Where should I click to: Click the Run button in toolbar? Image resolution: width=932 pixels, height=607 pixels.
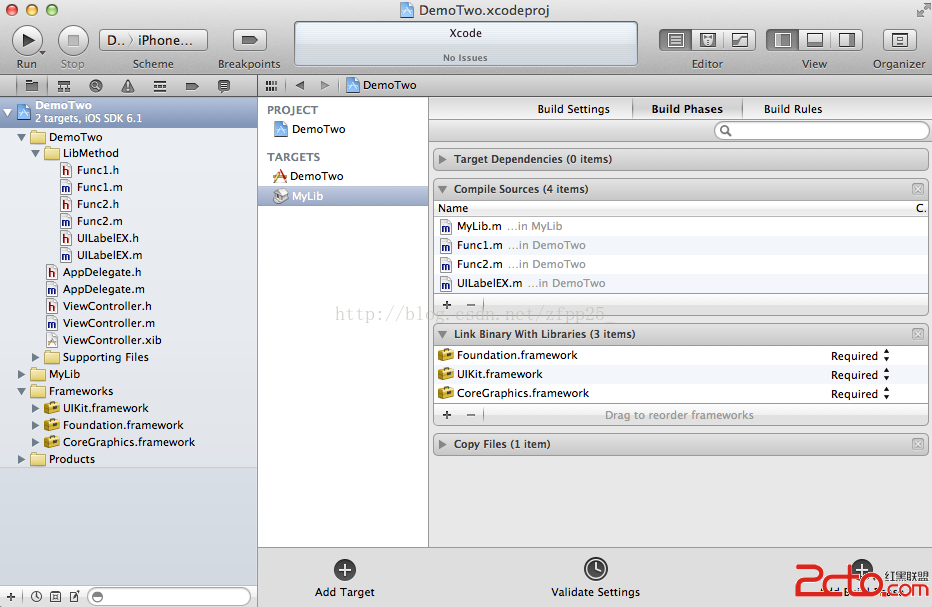click(26, 40)
